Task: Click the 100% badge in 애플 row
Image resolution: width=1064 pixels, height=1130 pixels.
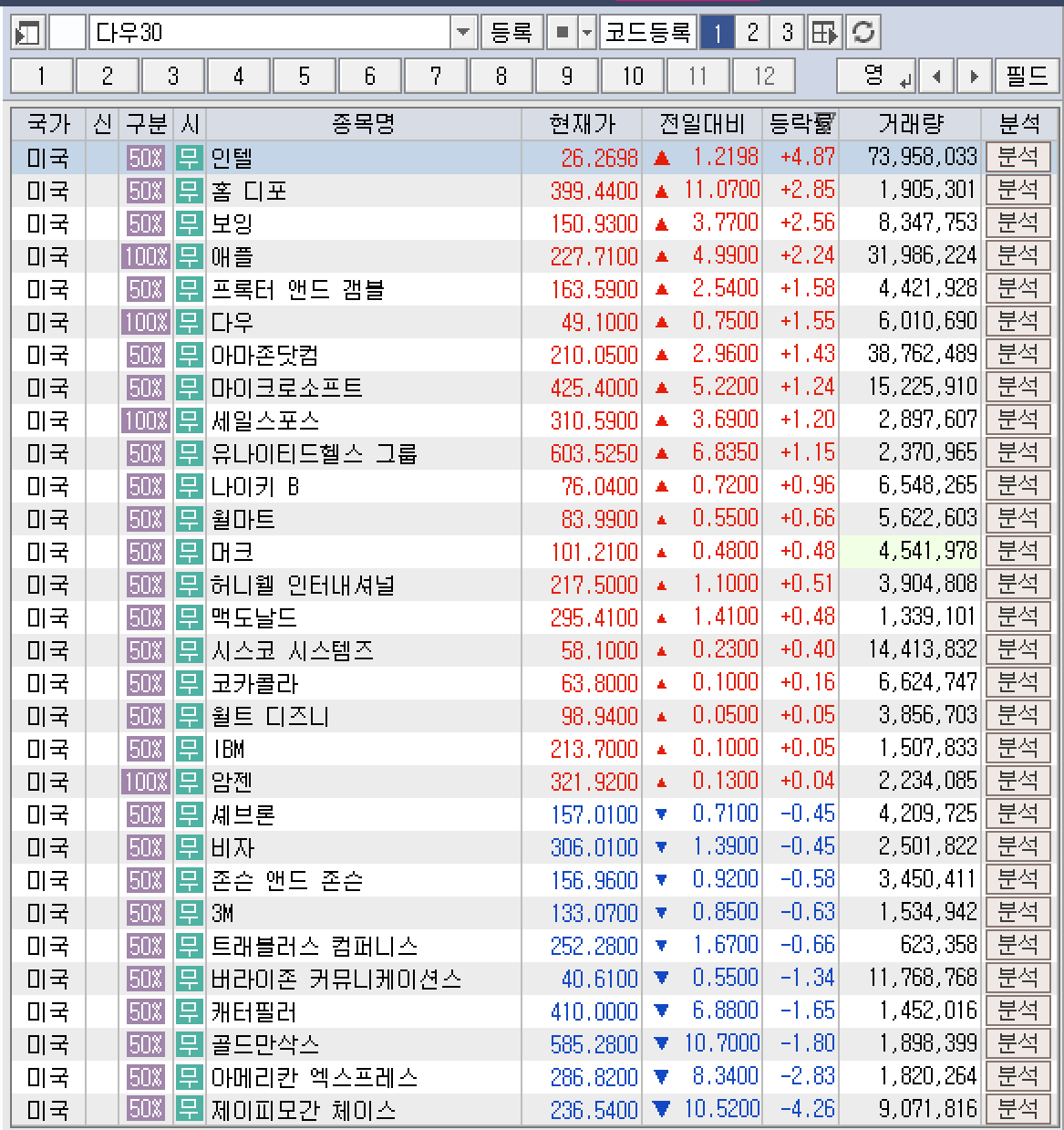Action: pos(146,256)
